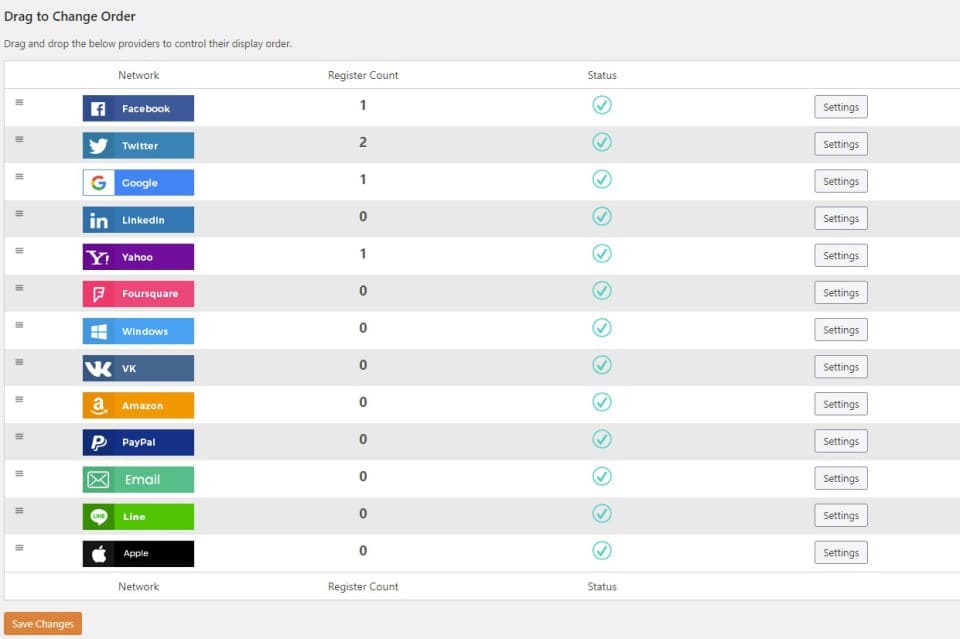
Task: Click the bottom Network footer label
Action: [x=138, y=586]
